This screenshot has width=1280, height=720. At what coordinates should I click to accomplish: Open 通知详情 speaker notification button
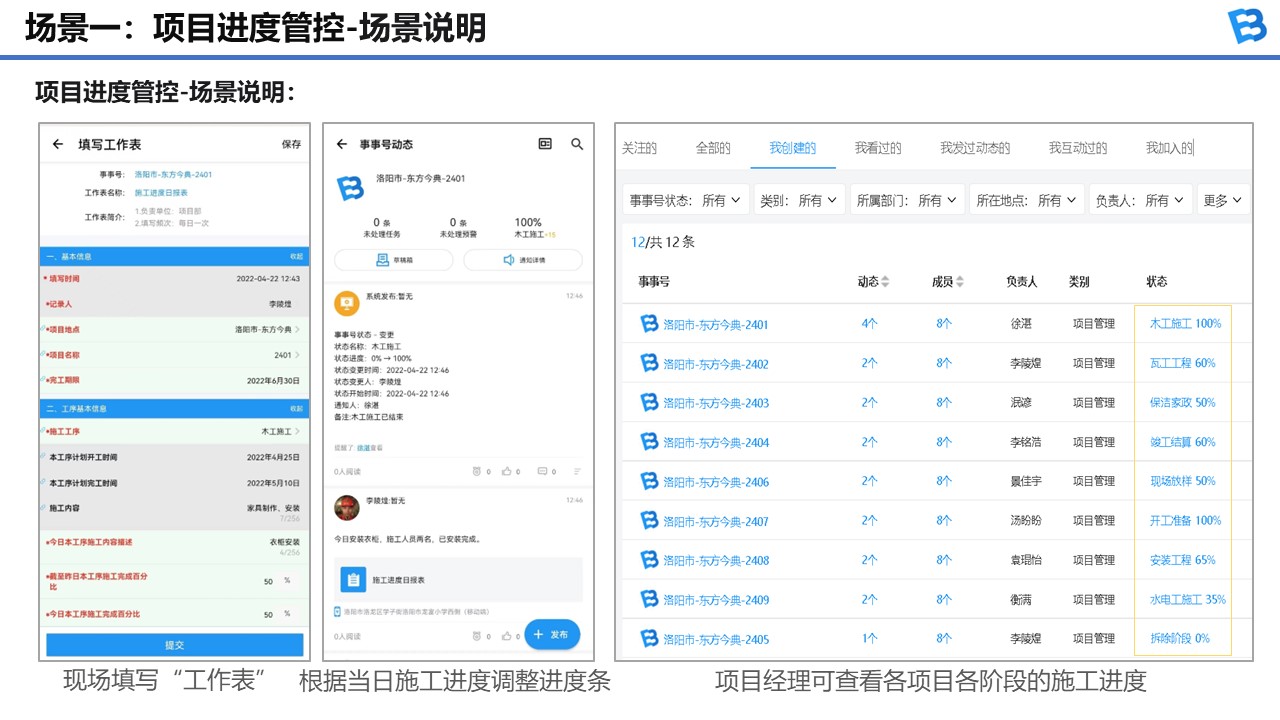coord(523,260)
